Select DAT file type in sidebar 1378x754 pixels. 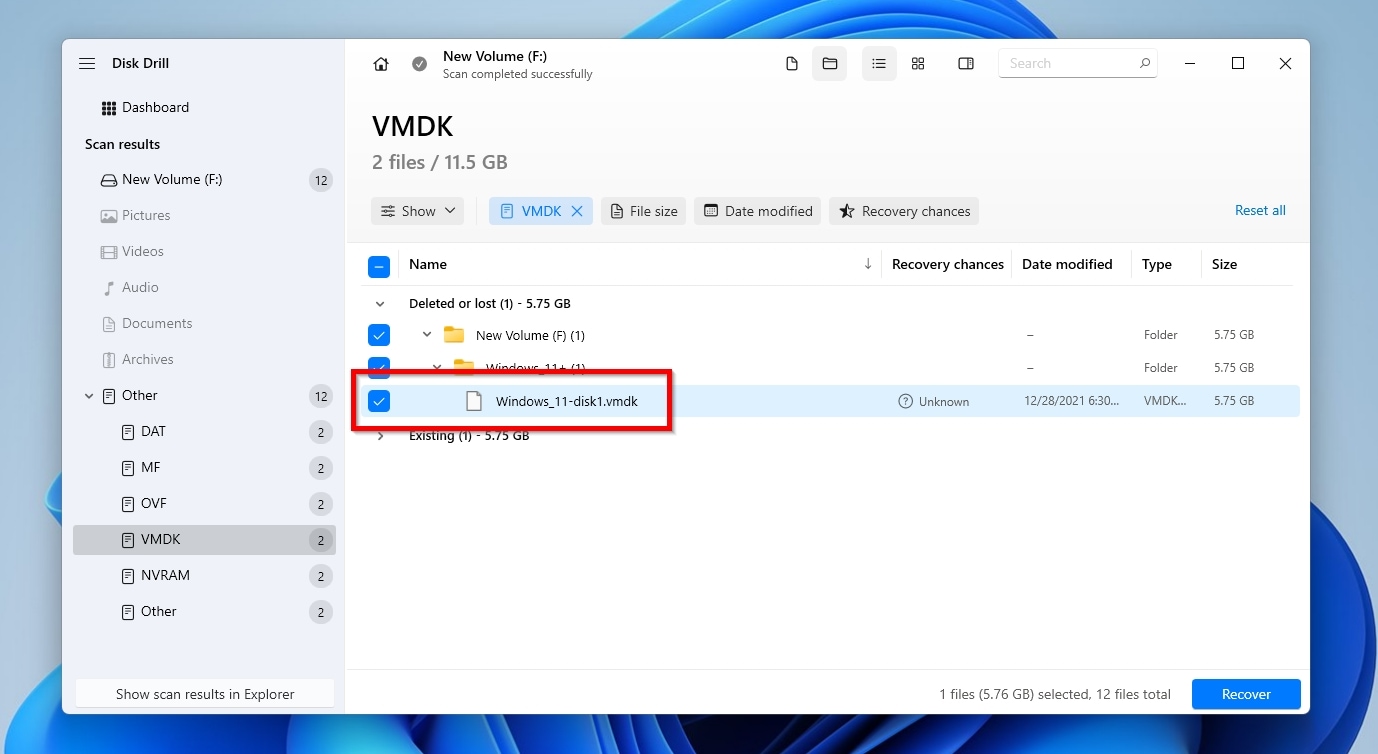pyautogui.click(x=204, y=432)
